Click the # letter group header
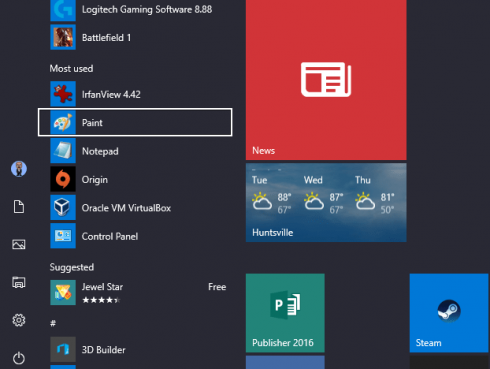The image size is (490, 369). tap(53, 323)
